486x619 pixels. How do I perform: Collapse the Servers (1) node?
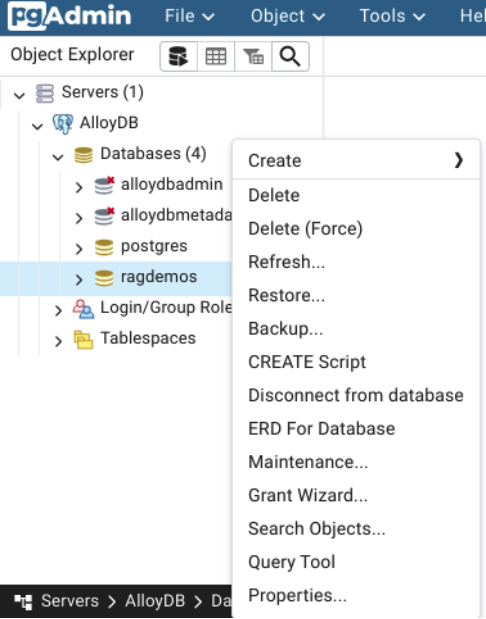click(x=19, y=95)
